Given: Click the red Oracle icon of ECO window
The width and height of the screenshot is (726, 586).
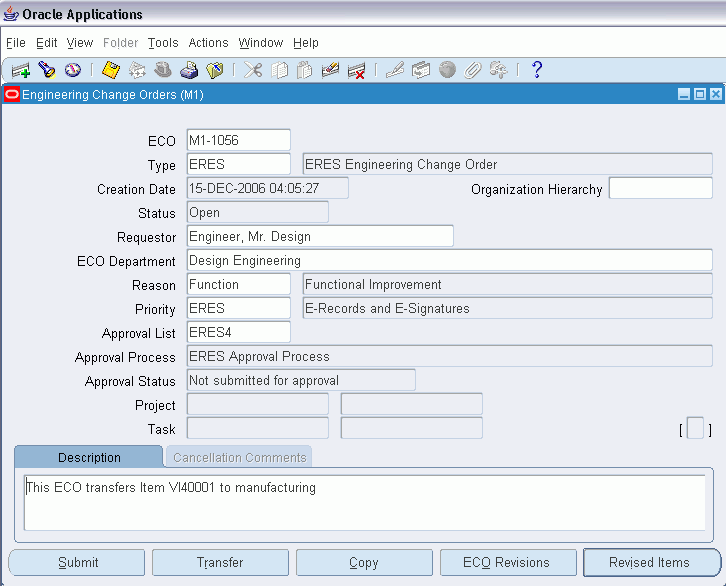Looking at the screenshot, I should click(12, 94).
